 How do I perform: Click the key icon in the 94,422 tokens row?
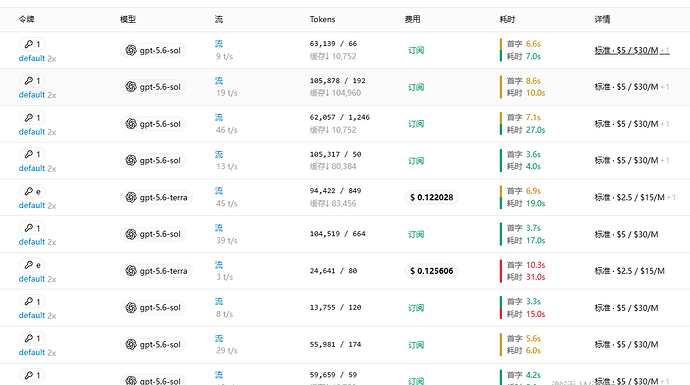click(x=29, y=191)
